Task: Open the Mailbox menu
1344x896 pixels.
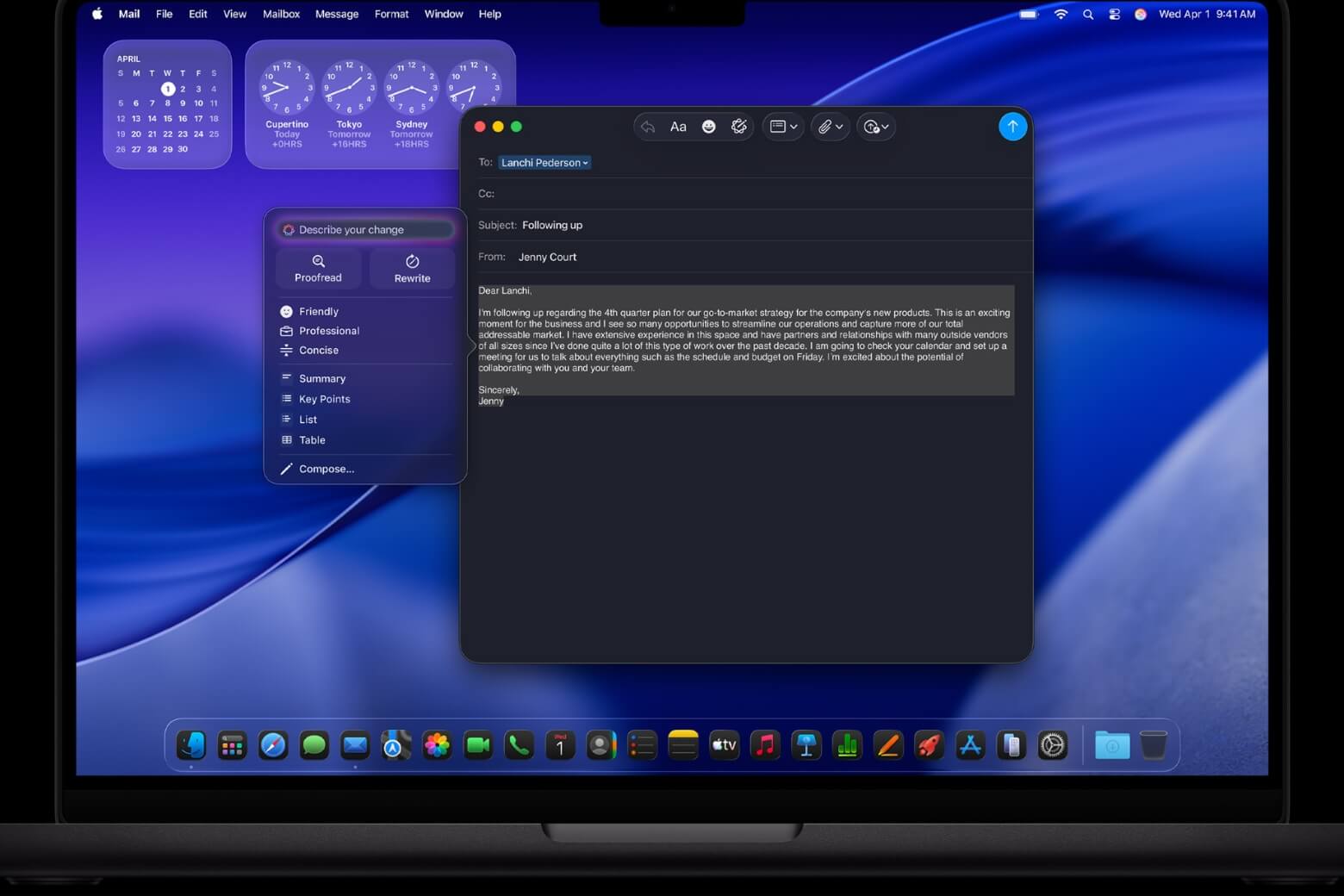Action: pyautogui.click(x=281, y=14)
